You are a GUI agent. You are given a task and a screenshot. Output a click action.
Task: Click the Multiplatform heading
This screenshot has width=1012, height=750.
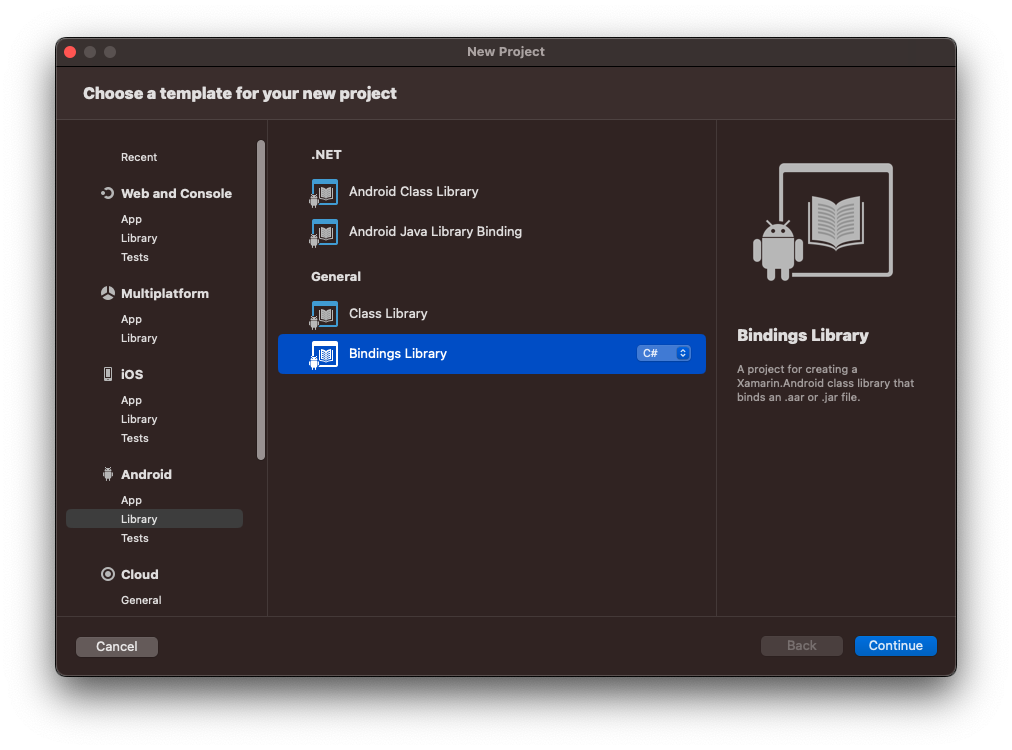tap(165, 293)
